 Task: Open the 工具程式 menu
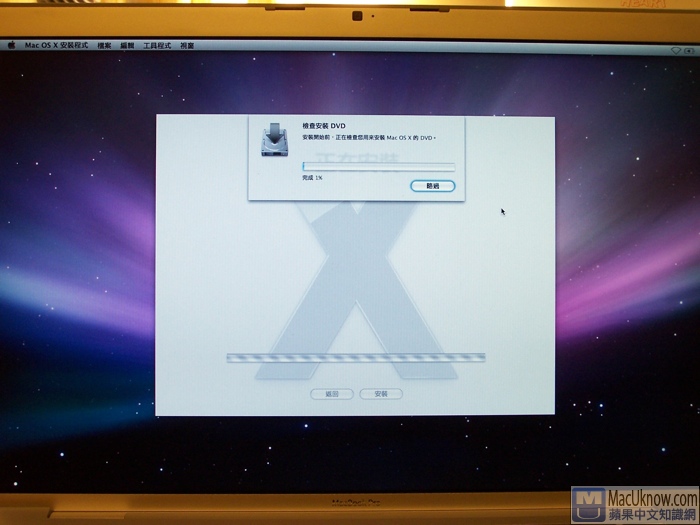[x=157, y=46]
